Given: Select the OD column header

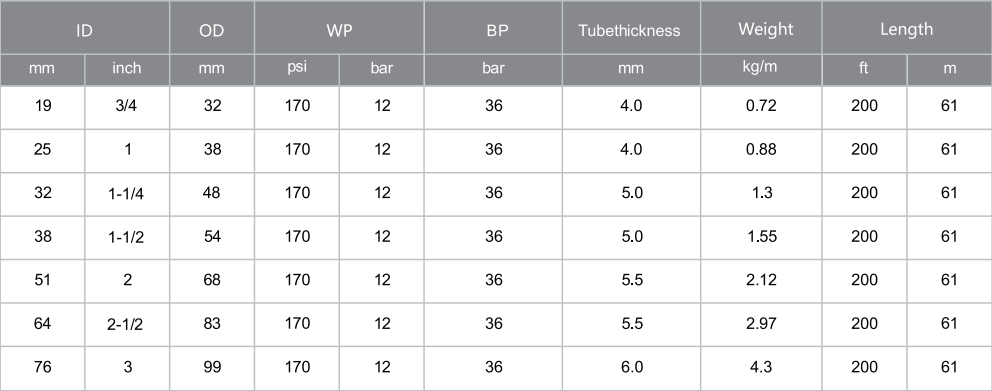Looking at the screenshot, I should [212, 28].
